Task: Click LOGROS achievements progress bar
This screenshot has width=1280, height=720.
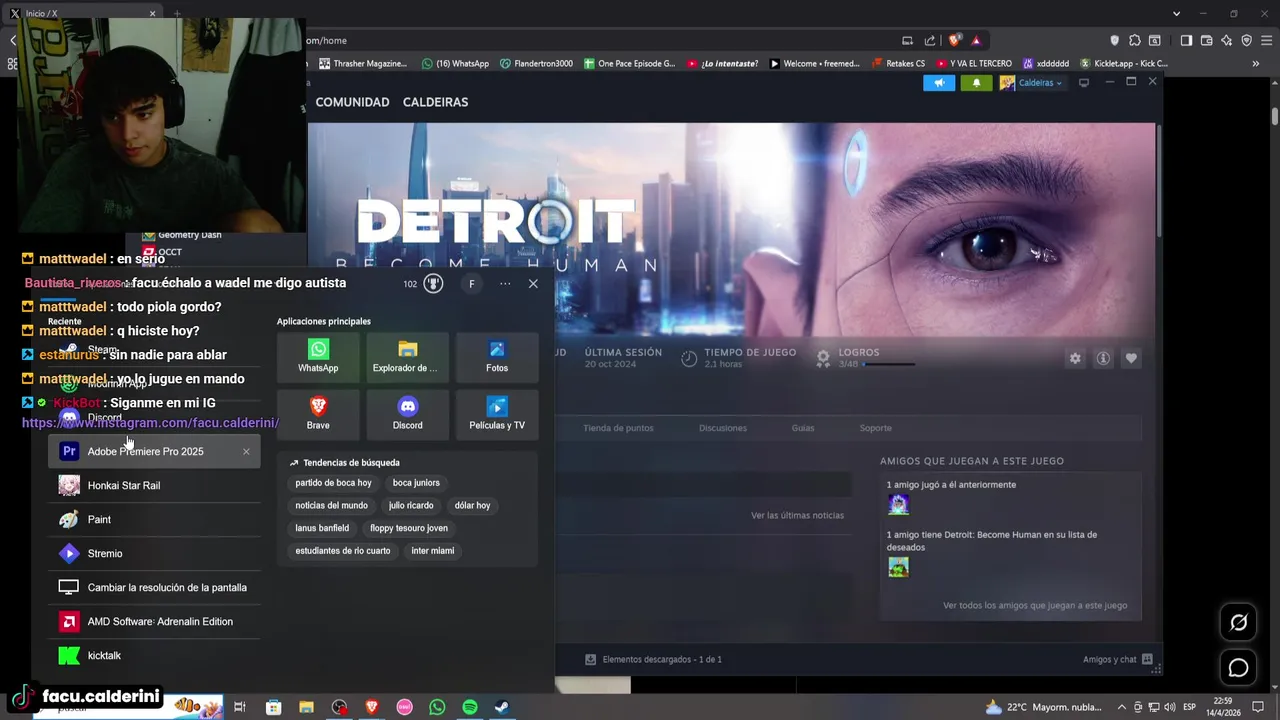Action: 888,365
